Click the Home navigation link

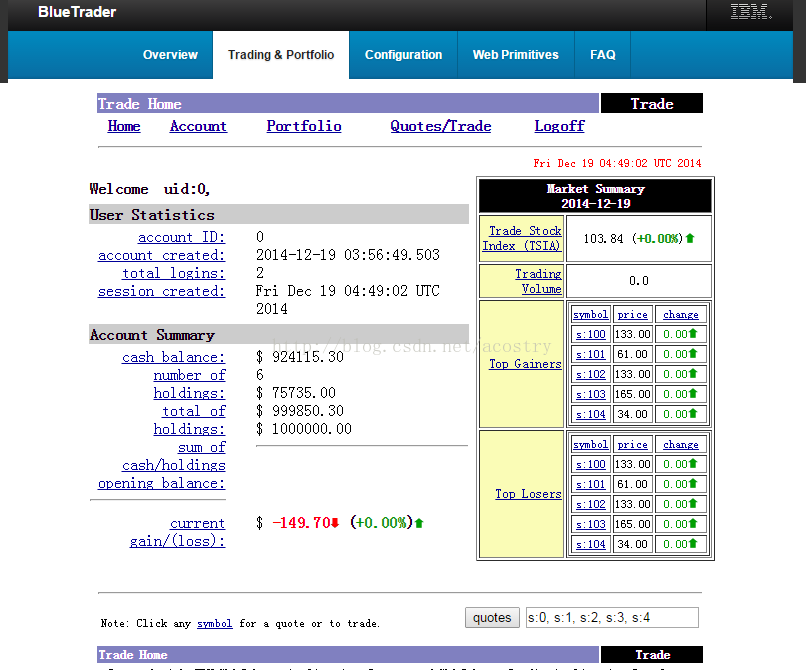124,126
